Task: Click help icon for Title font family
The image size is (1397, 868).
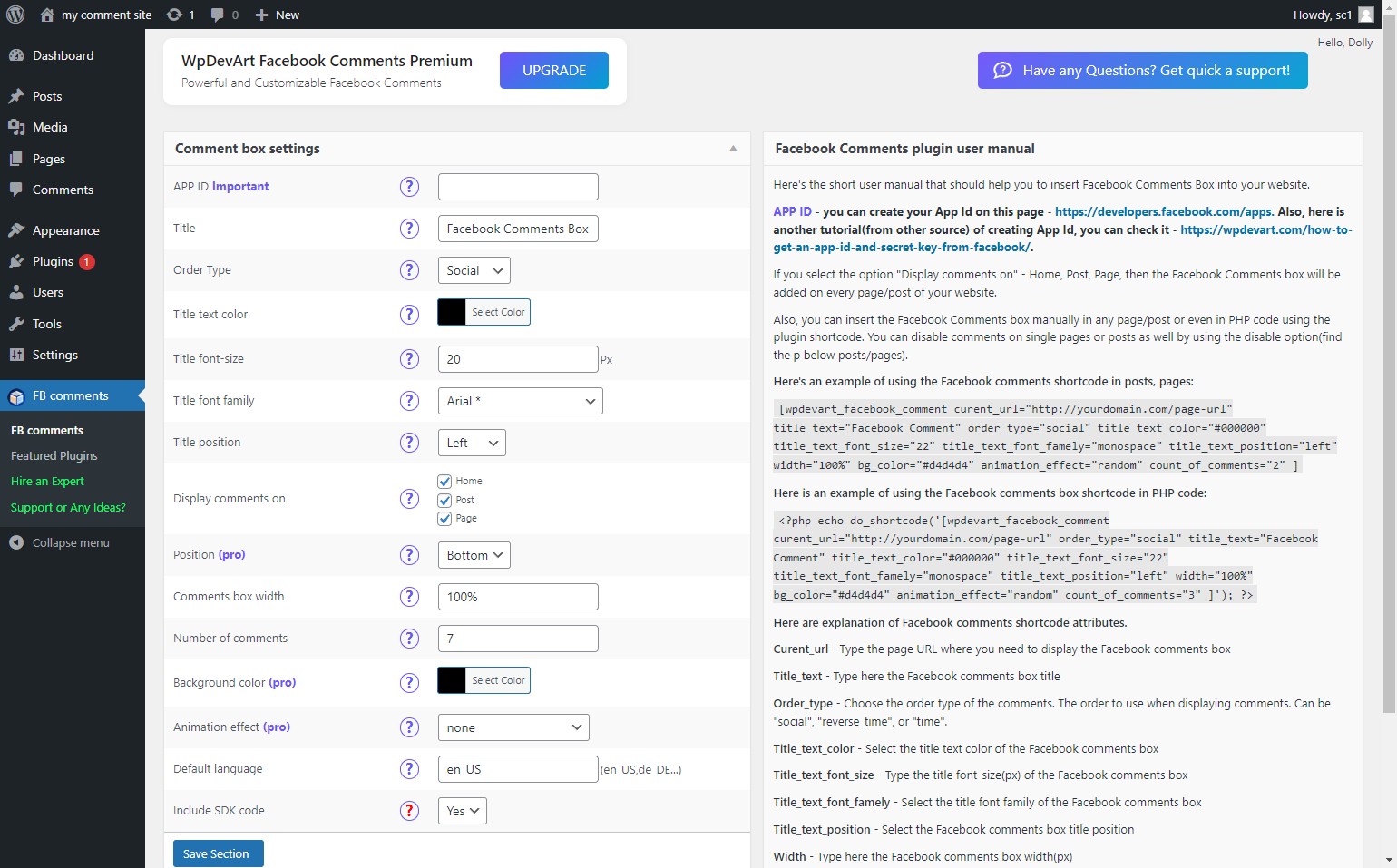Action: pyautogui.click(x=410, y=401)
